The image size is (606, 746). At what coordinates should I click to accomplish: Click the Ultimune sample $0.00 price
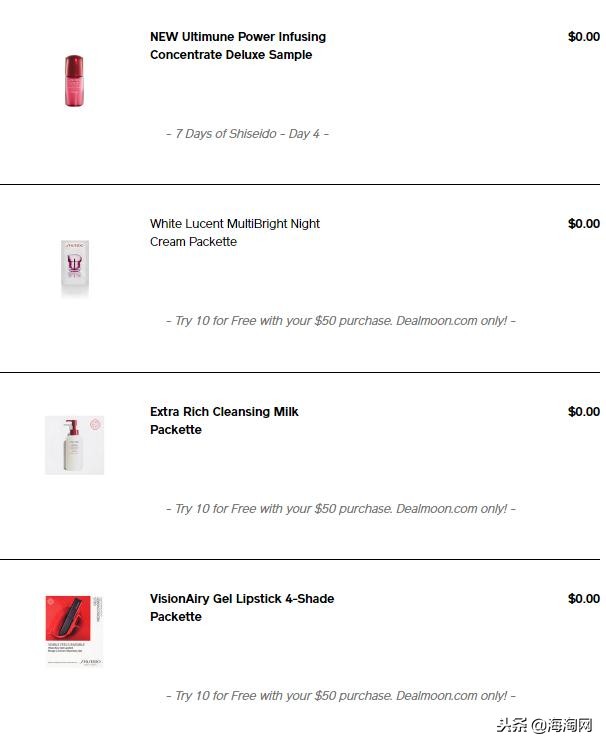(584, 37)
